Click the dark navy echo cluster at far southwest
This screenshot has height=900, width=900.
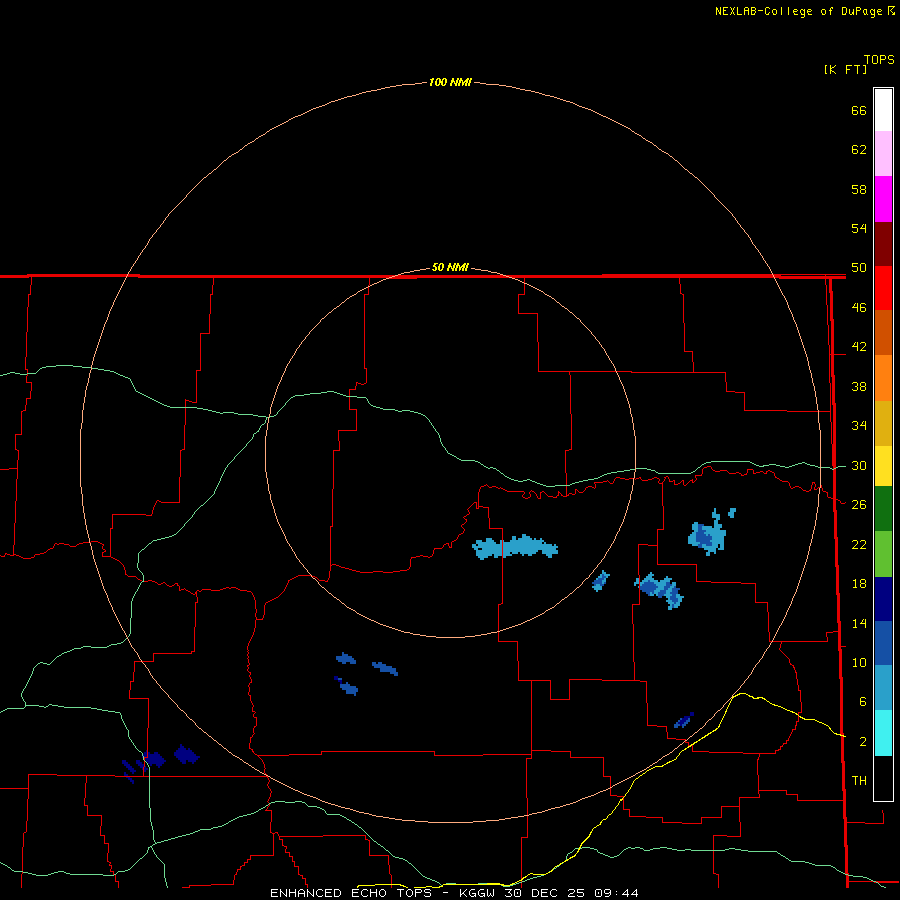(x=160, y=762)
